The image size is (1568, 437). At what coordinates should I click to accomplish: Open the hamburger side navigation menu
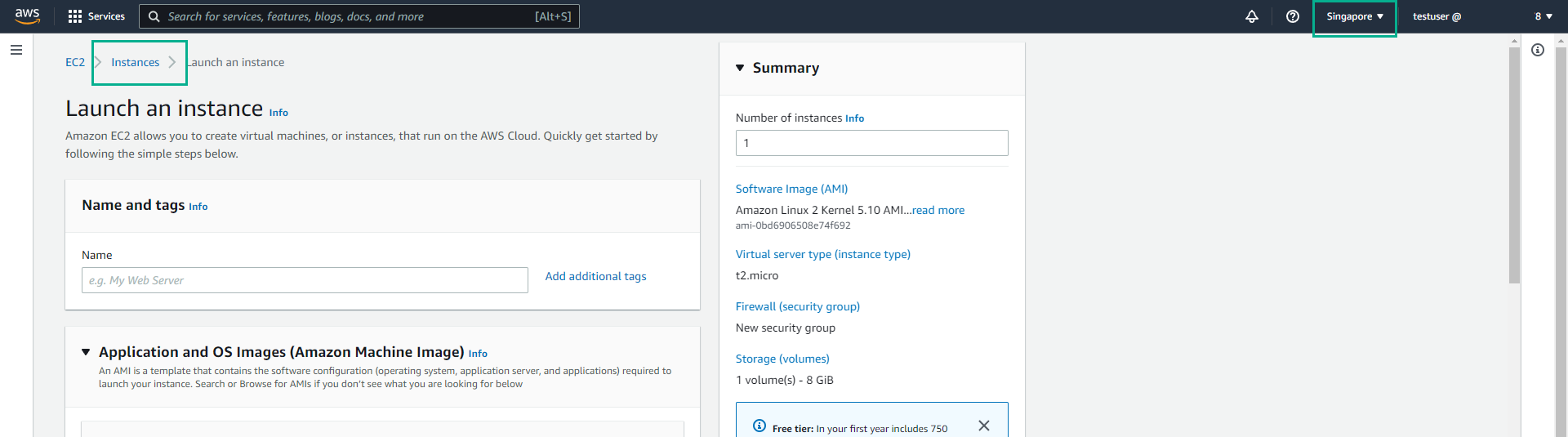point(16,50)
